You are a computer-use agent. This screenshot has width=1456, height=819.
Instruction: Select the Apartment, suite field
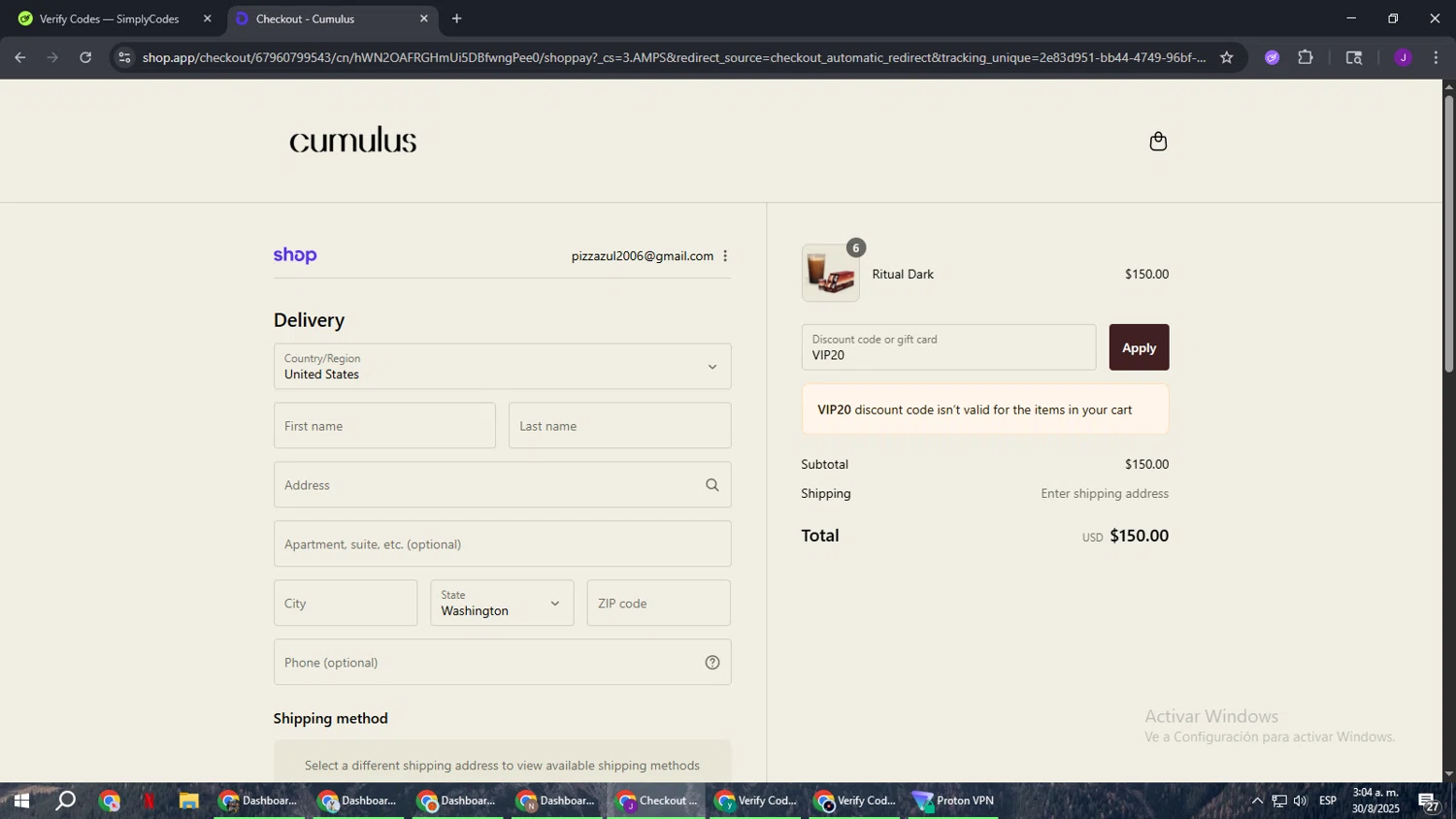click(x=502, y=544)
